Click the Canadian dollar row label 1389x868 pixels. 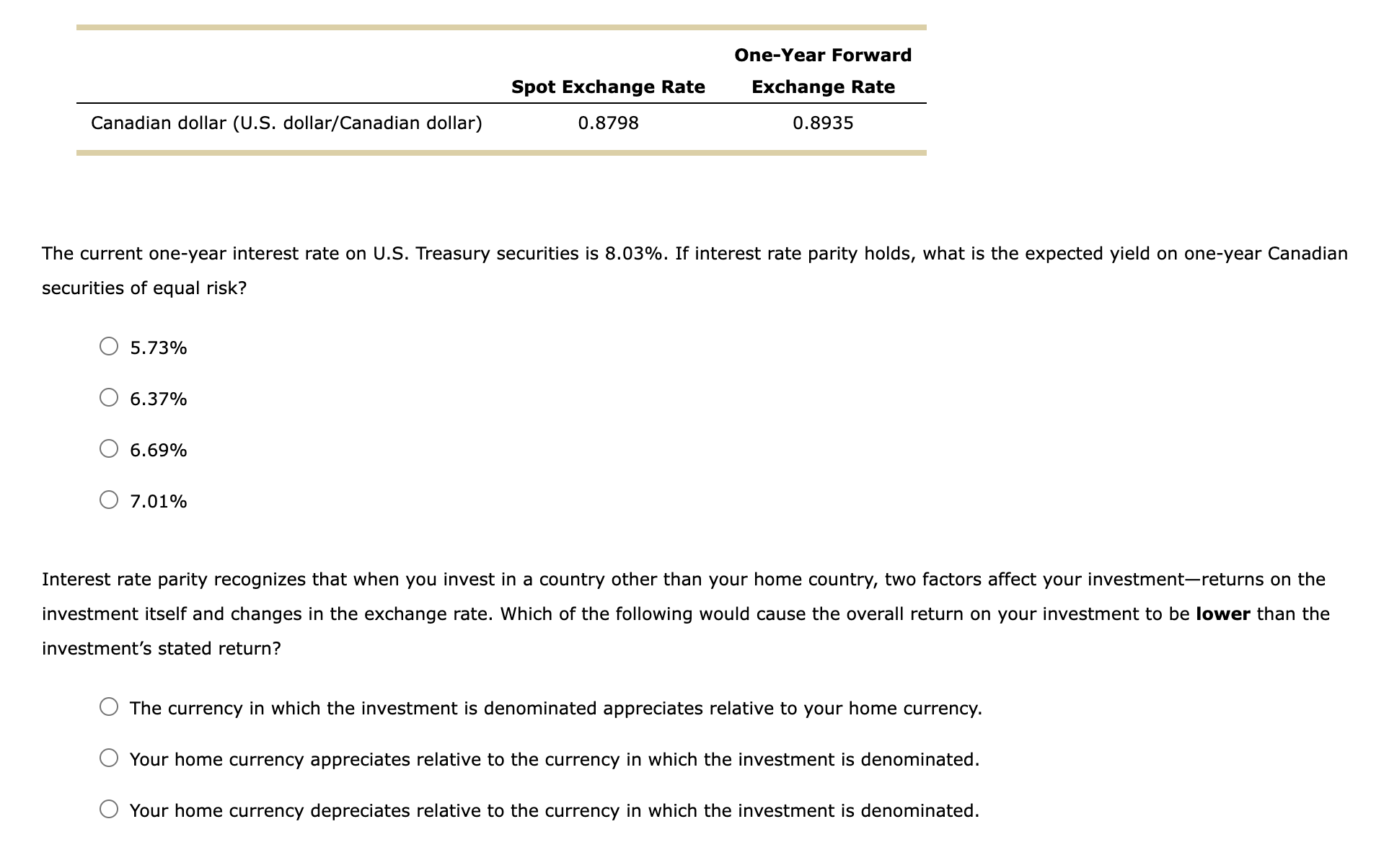point(286,123)
